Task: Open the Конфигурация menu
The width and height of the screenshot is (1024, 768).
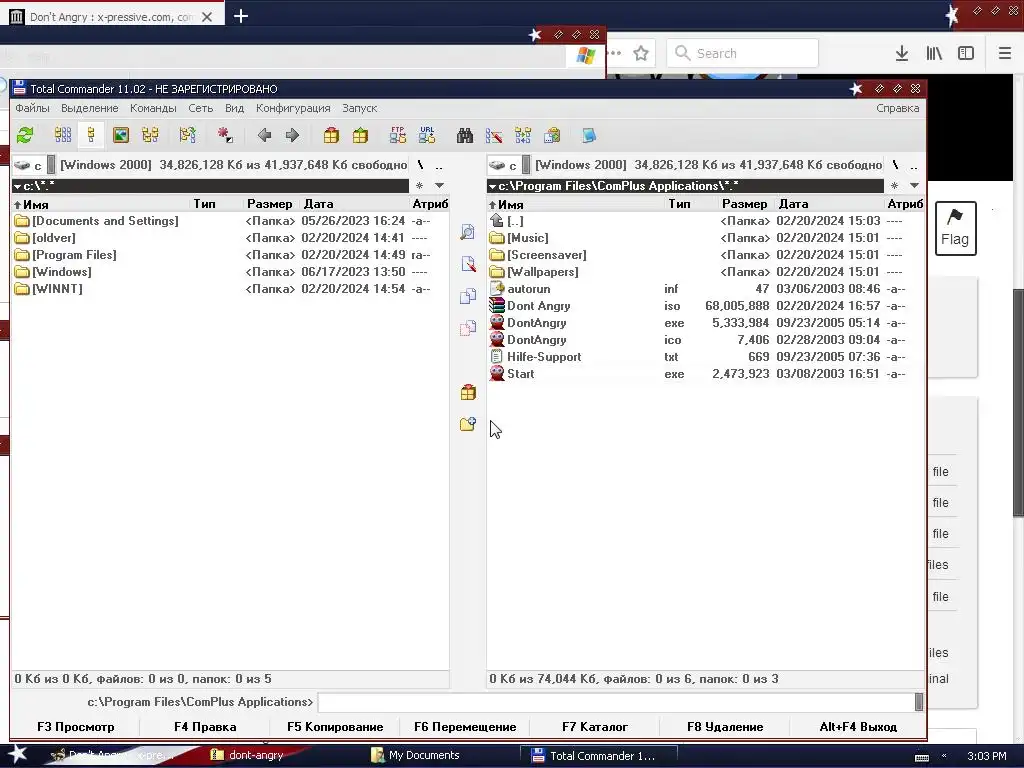Action: pos(293,108)
